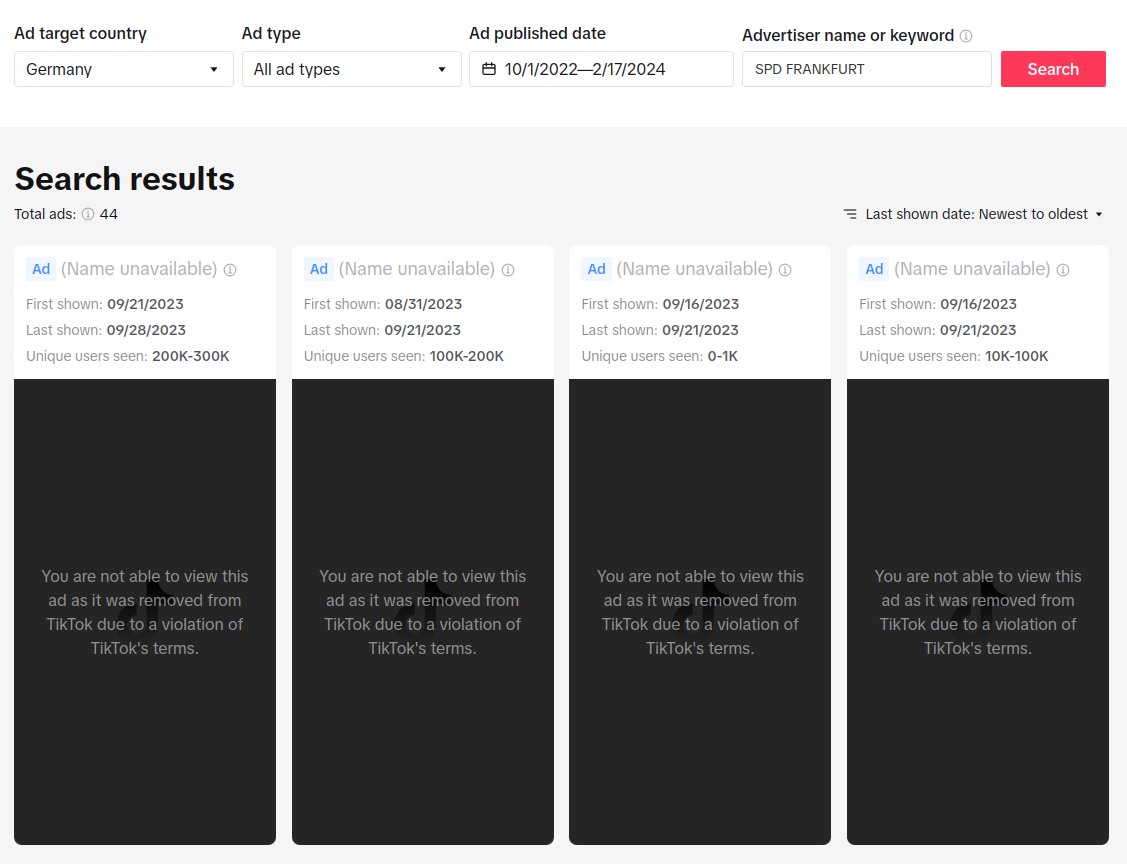Image resolution: width=1127 pixels, height=864 pixels.
Task: Open removed ad with 0-1K unique users
Action: 700,611
